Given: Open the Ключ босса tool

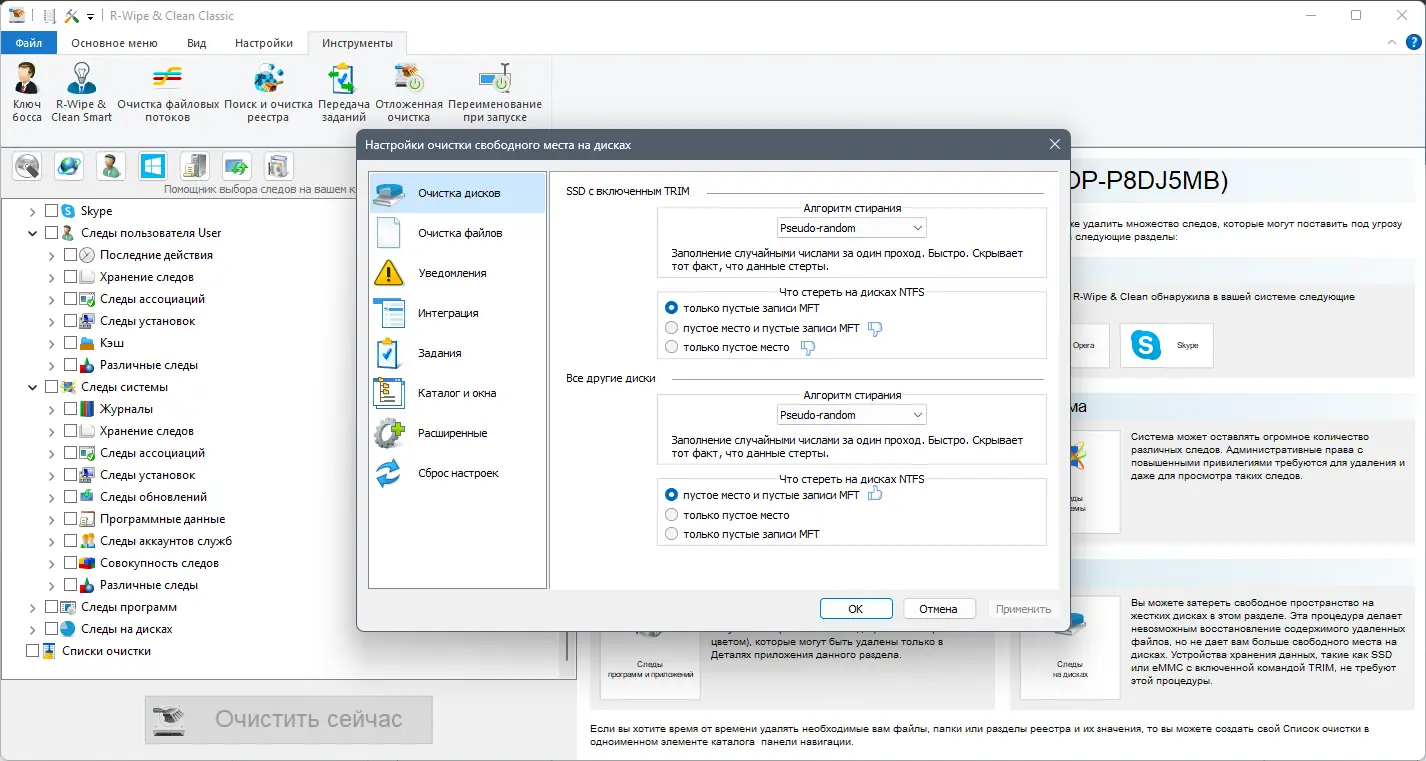Looking at the screenshot, I should pyautogui.click(x=27, y=92).
